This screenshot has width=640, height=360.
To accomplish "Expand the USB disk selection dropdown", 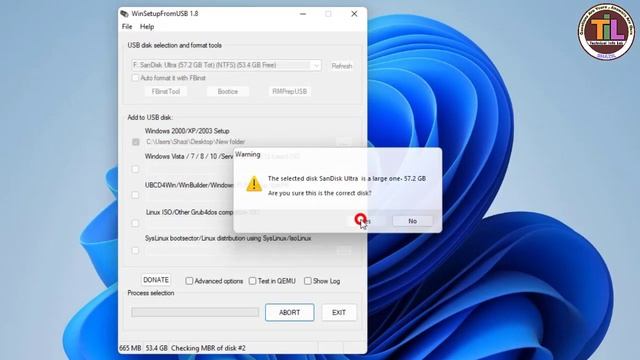I will 316,65.
